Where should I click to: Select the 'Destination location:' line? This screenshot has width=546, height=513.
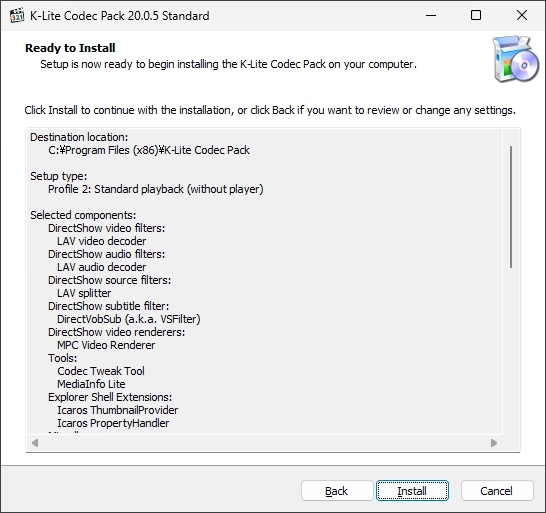click(x=79, y=137)
